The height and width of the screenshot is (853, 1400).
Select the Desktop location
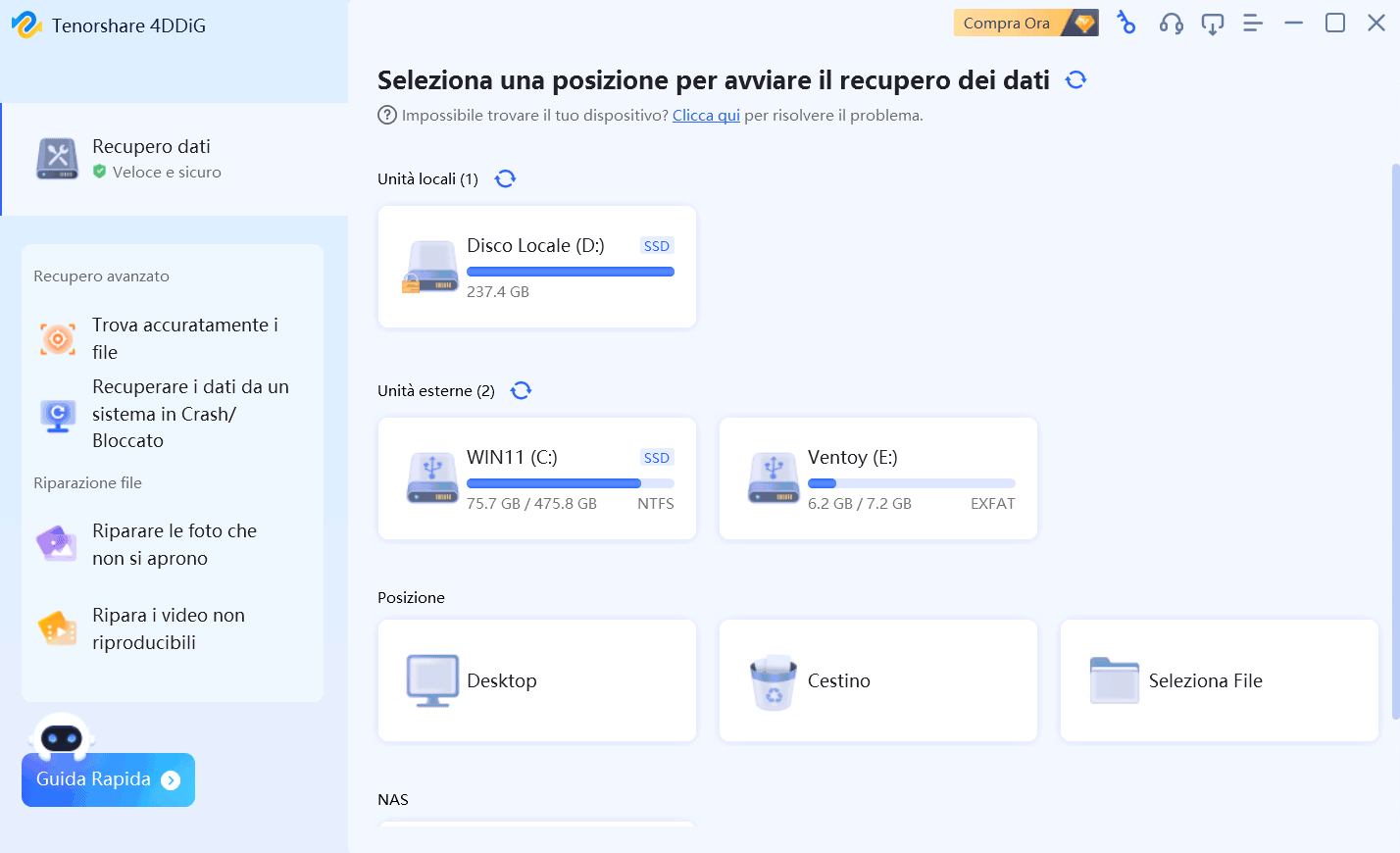(x=537, y=680)
